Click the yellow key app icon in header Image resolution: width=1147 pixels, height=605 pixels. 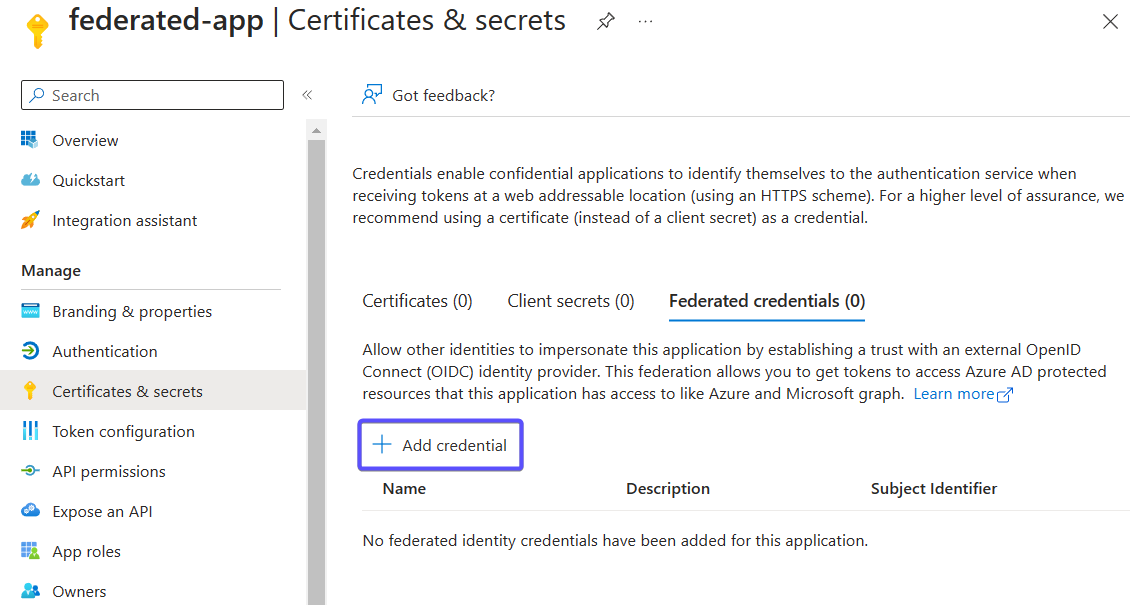(38, 22)
